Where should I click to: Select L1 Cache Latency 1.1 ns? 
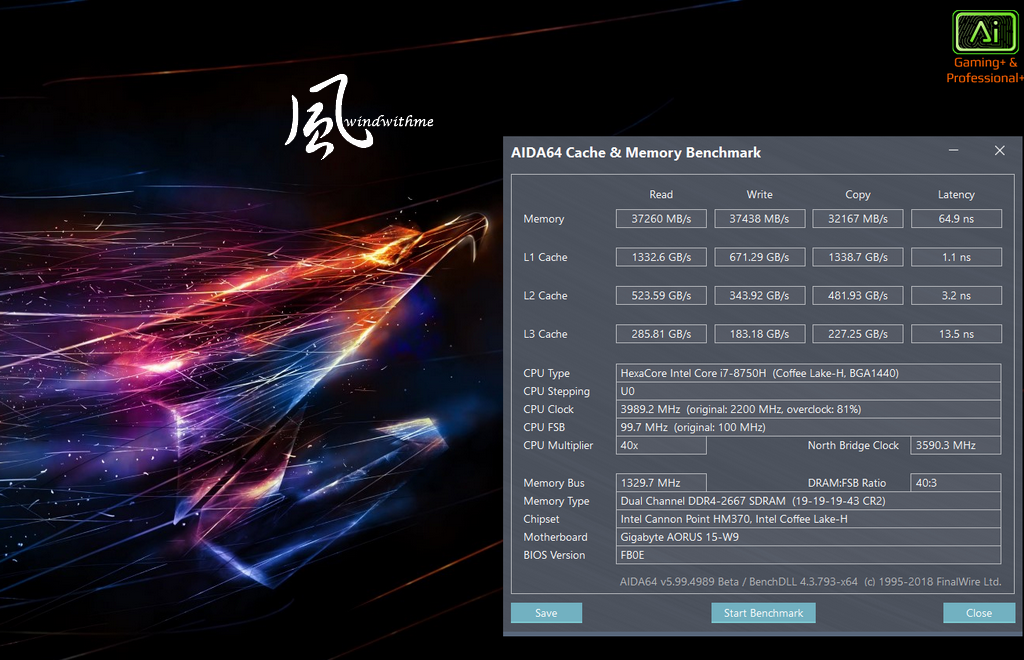pos(956,257)
